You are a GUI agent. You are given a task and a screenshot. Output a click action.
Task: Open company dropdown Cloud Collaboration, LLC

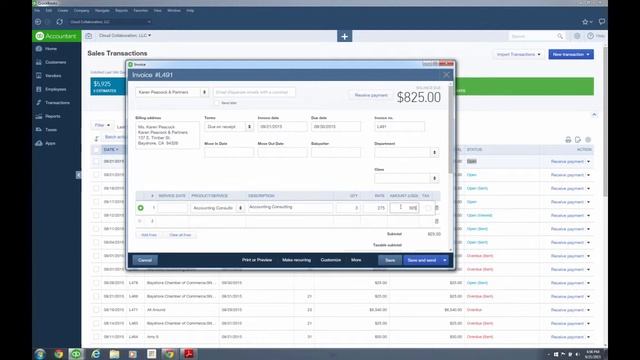click(125, 36)
